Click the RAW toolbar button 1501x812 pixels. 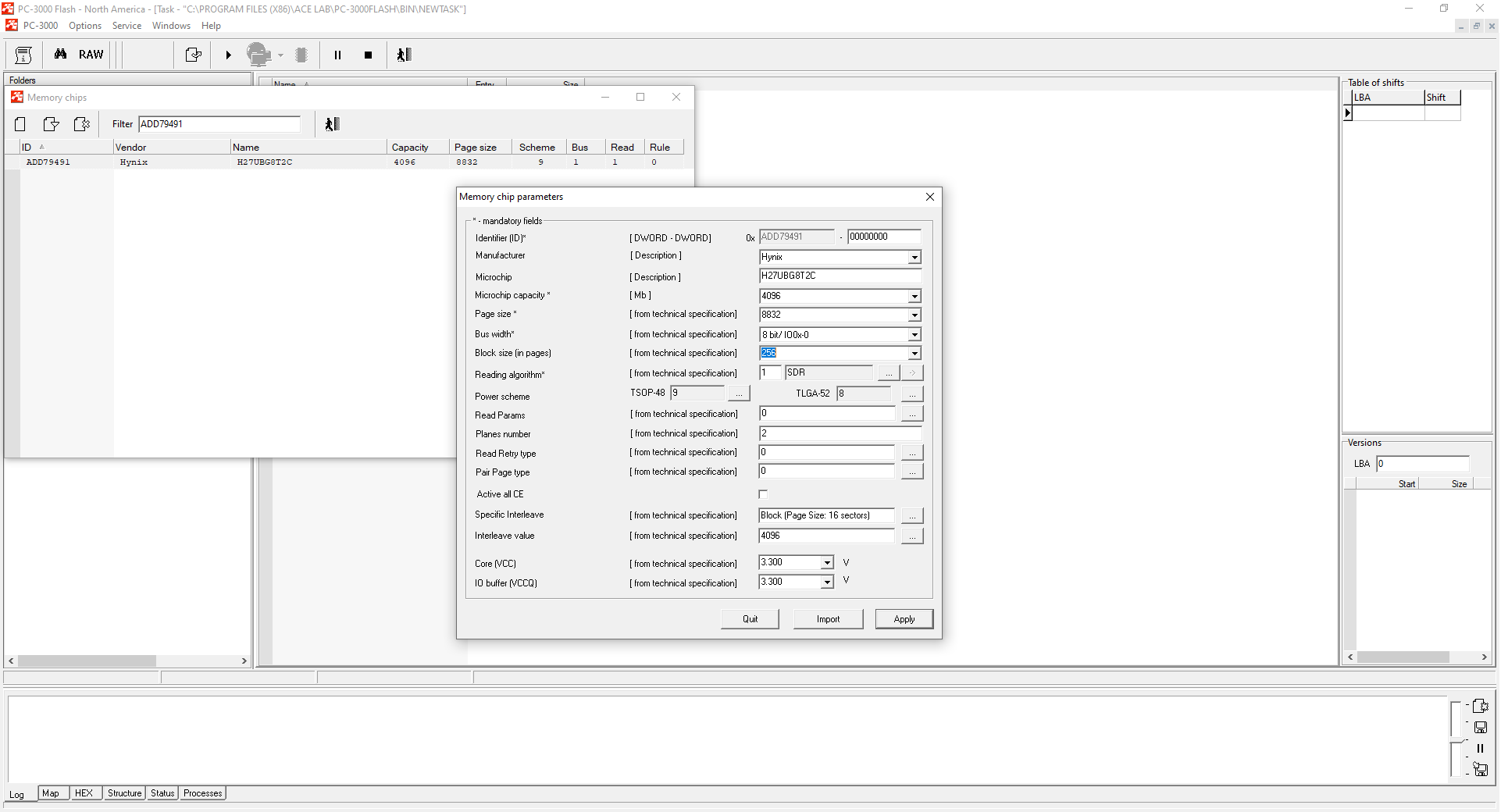coord(91,55)
